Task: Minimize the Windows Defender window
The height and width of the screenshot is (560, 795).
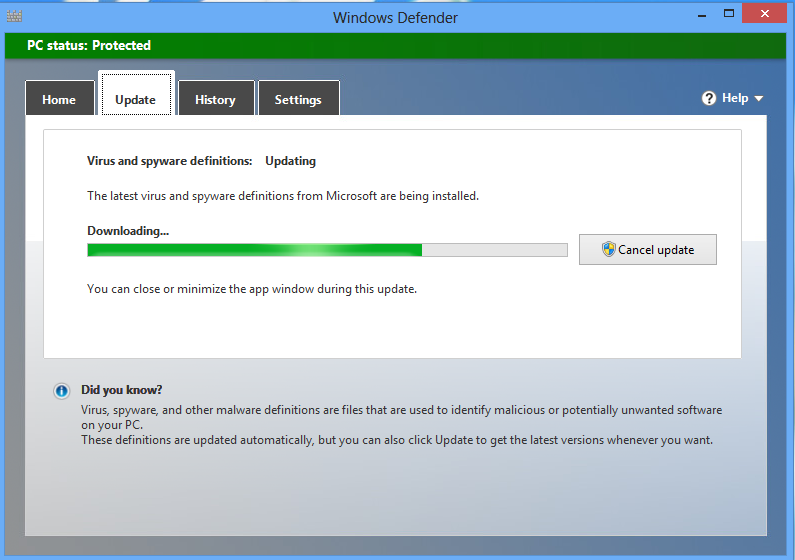Action: click(702, 14)
